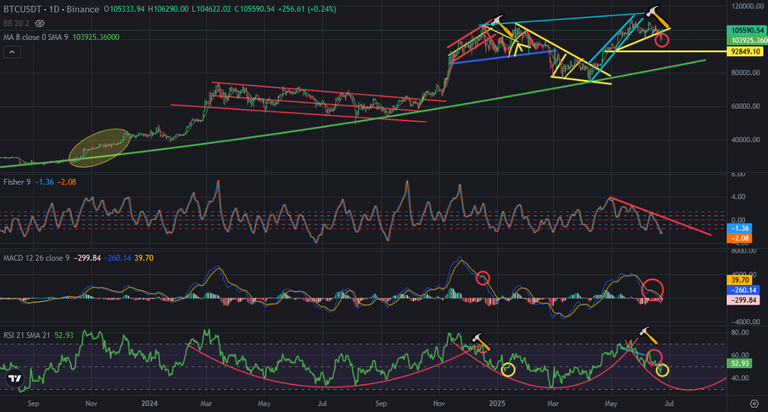Click the hammer icon on the RSI May peak
Image resolution: width=768 pixels, height=412 pixels.
pyautogui.click(x=649, y=336)
